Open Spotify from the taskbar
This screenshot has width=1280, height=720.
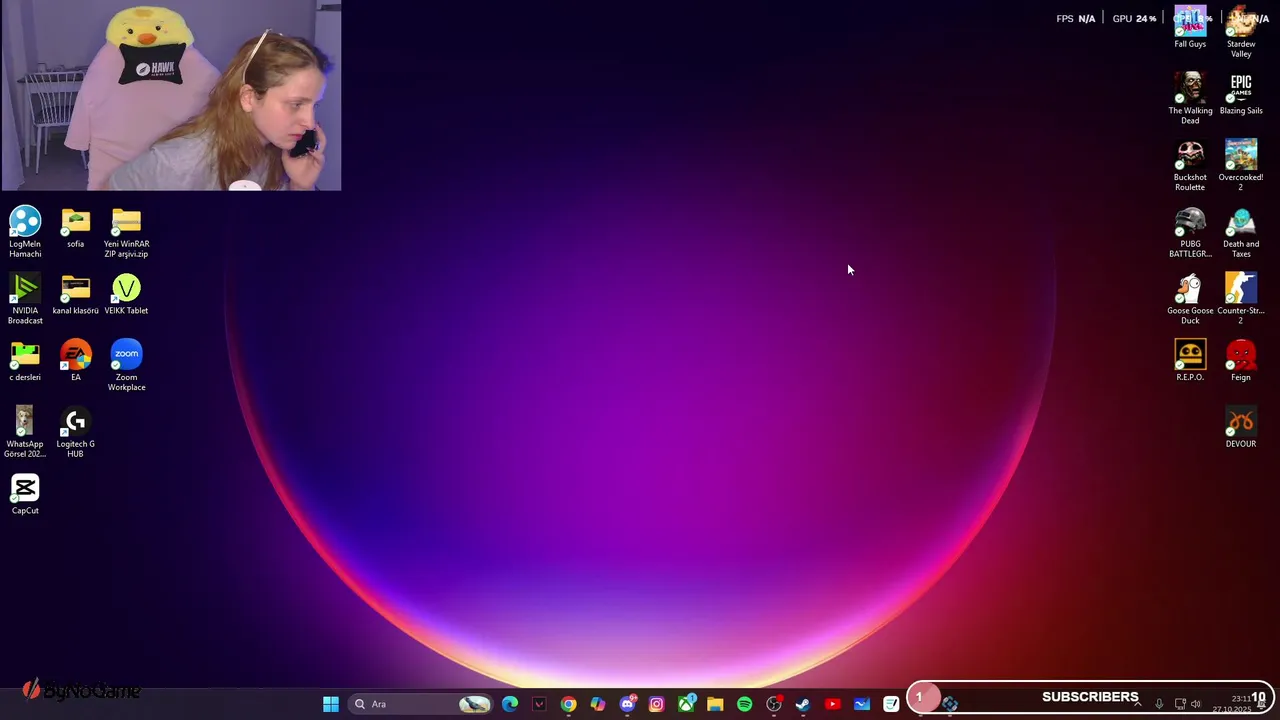click(744, 704)
